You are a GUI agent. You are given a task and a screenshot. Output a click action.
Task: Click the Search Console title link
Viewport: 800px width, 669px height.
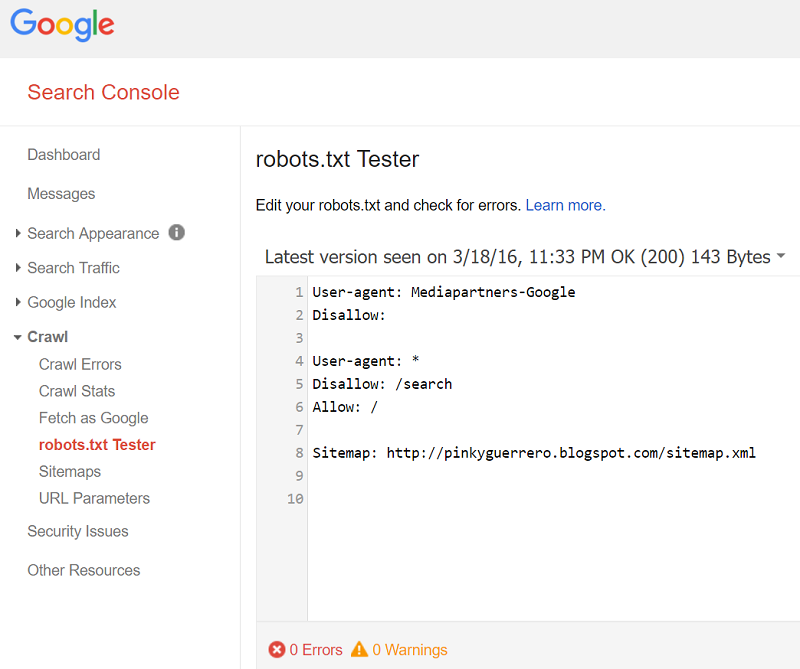coord(103,93)
